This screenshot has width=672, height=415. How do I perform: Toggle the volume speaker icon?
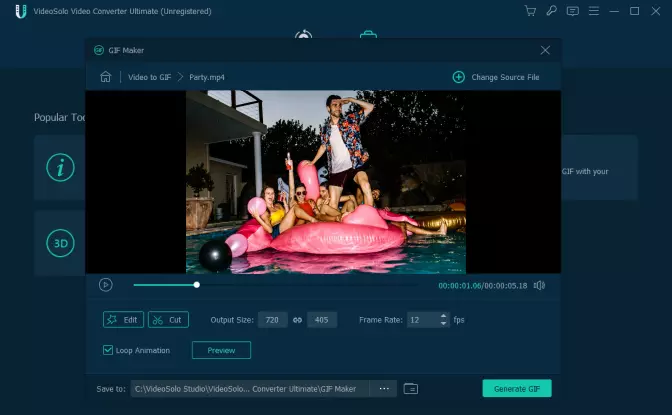pyautogui.click(x=540, y=286)
